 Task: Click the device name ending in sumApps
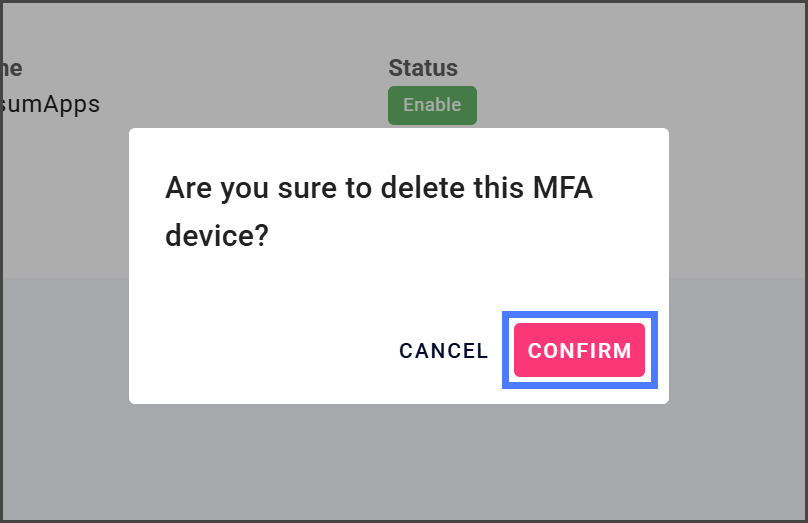pos(50,104)
